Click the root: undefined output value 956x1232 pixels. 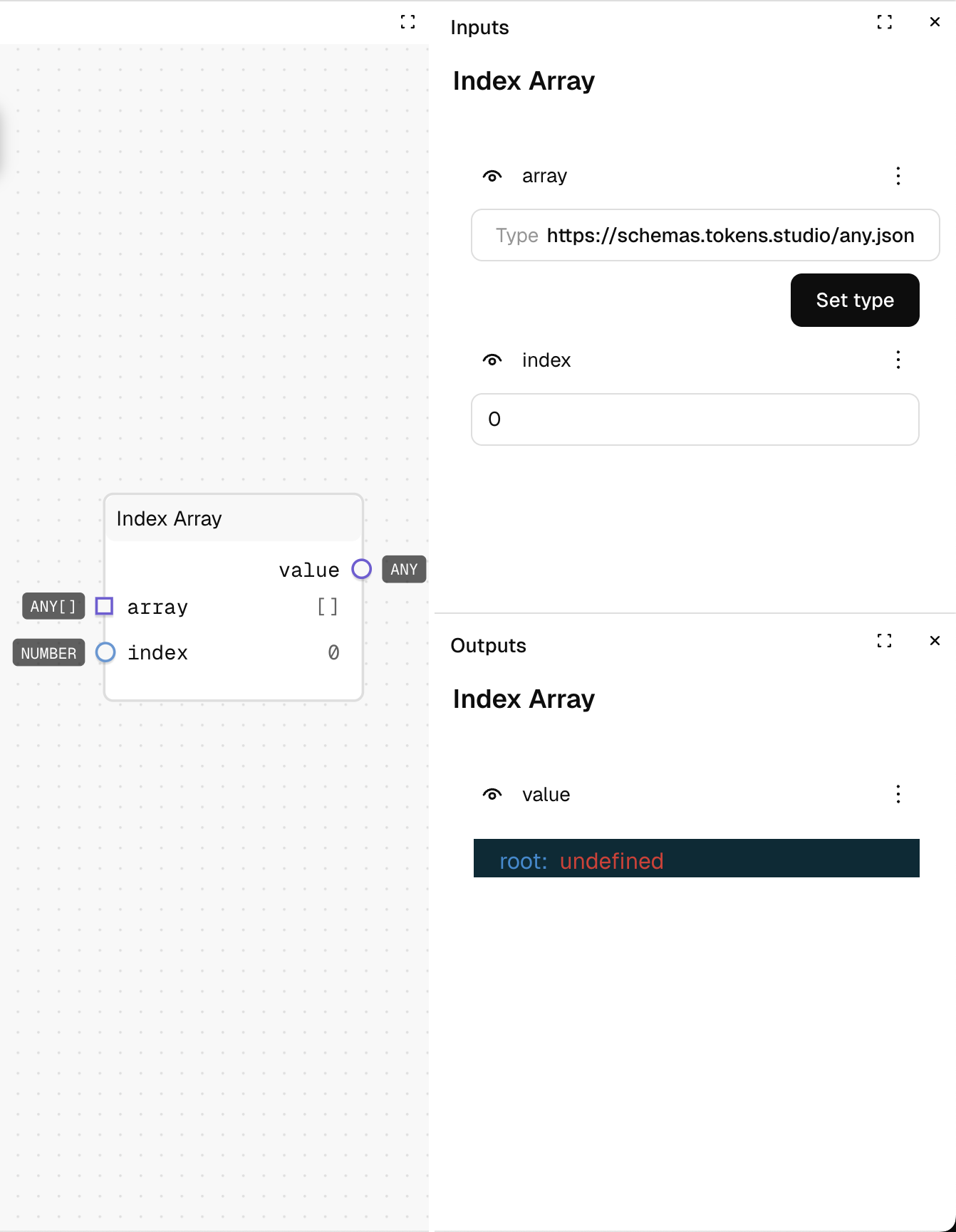(697, 858)
